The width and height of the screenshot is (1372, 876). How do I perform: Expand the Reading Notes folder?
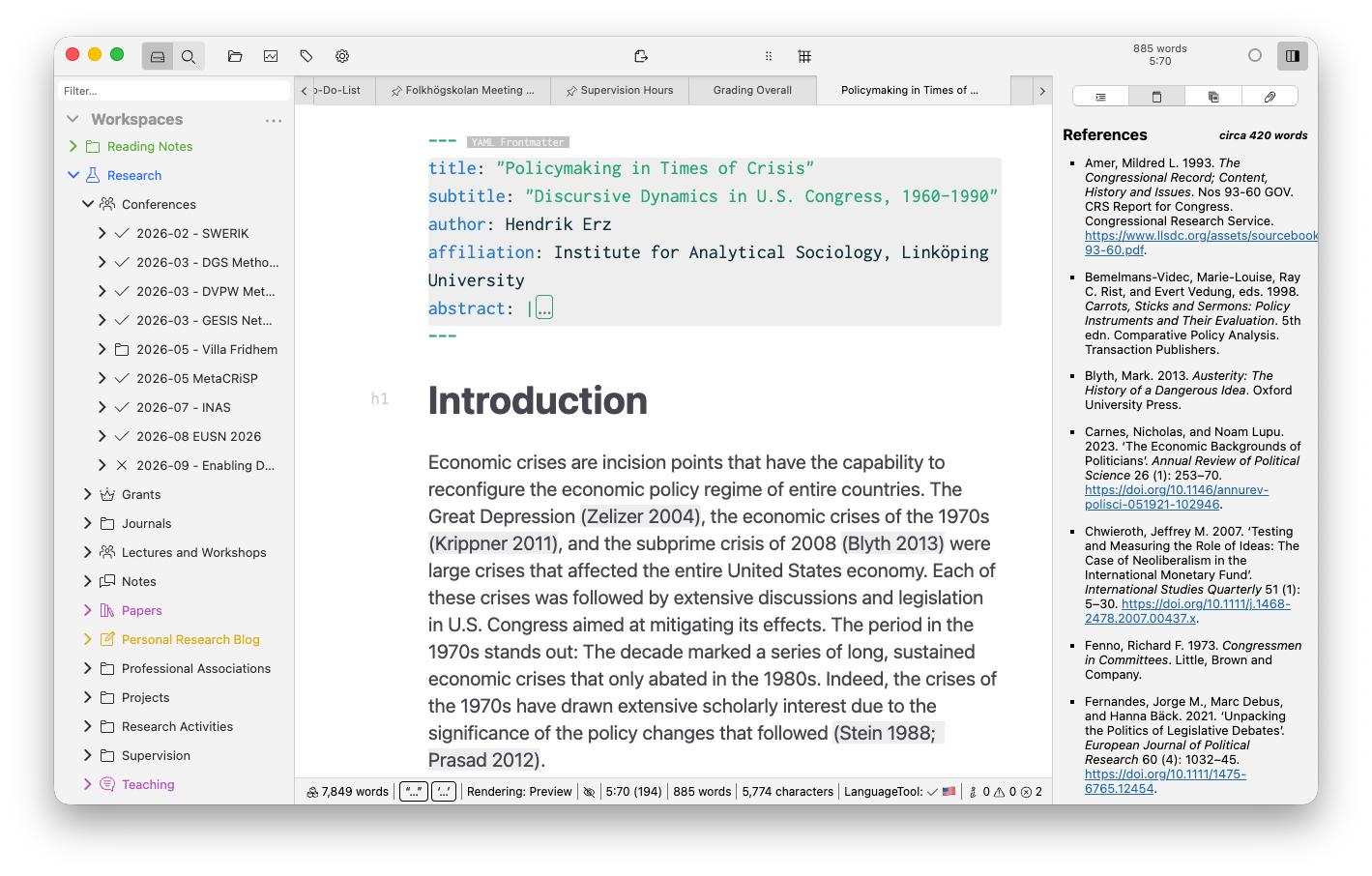[x=73, y=146]
